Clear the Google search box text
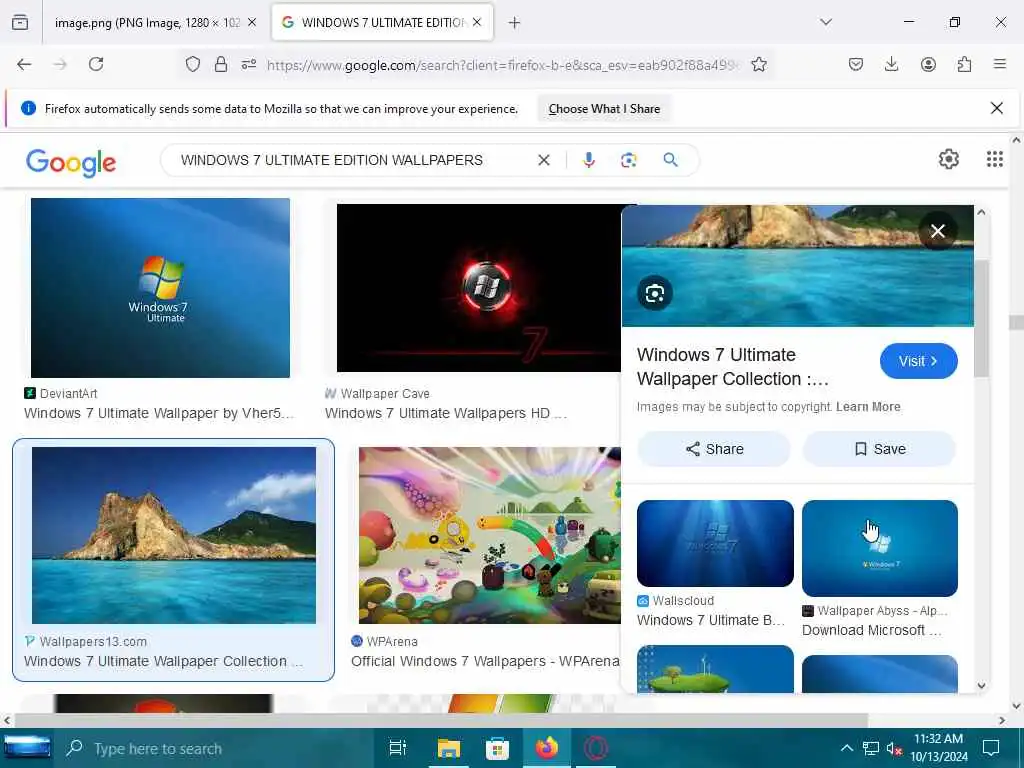 543,160
